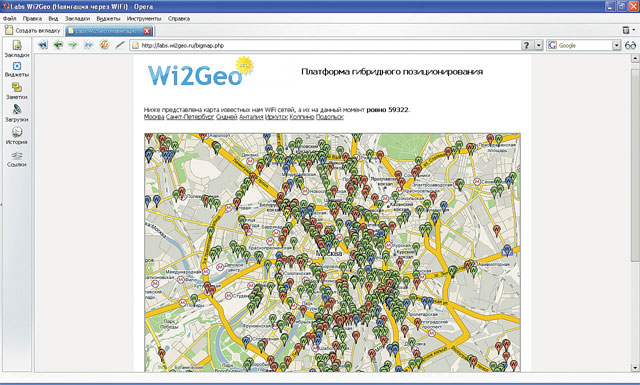Open the closed tabs trash dropdown
The height and width of the screenshot is (385, 640).
[x=628, y=30]
